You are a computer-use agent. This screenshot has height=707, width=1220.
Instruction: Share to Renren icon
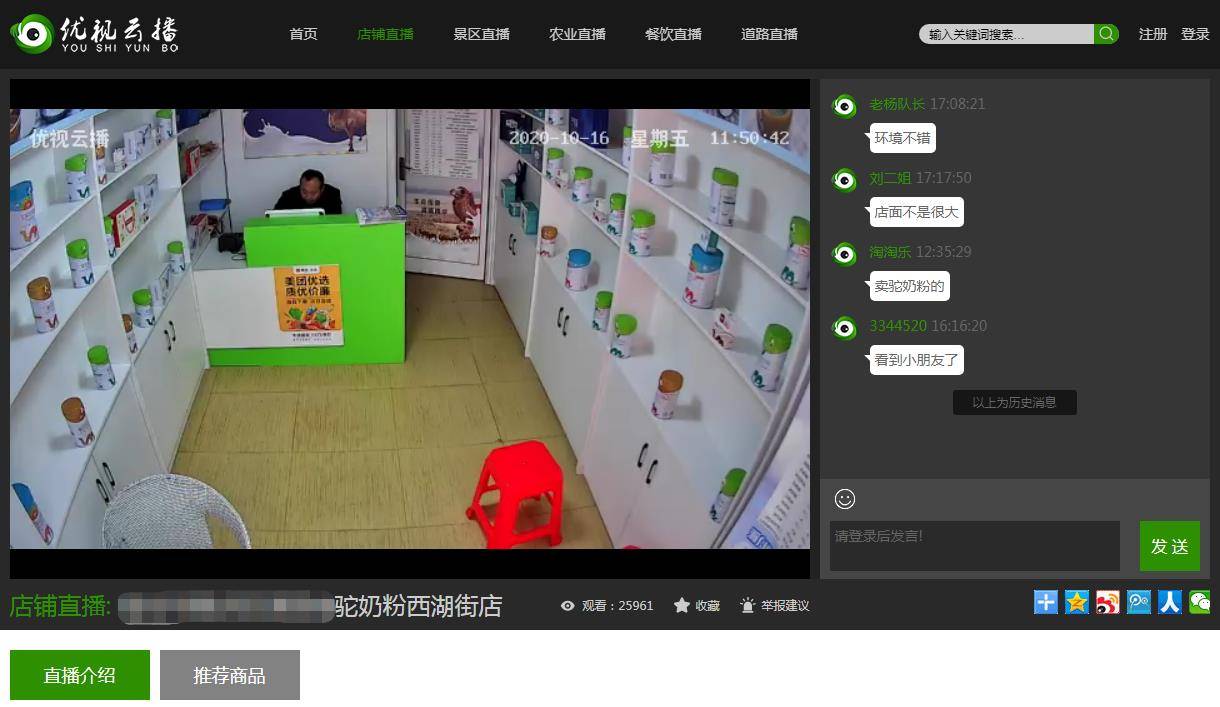coord(1170,602)
